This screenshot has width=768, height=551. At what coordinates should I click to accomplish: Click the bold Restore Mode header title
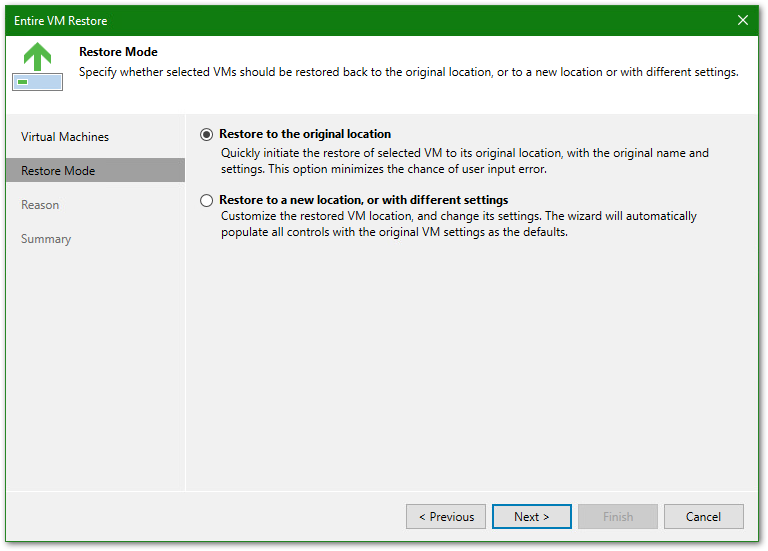(x=118, y=52)
